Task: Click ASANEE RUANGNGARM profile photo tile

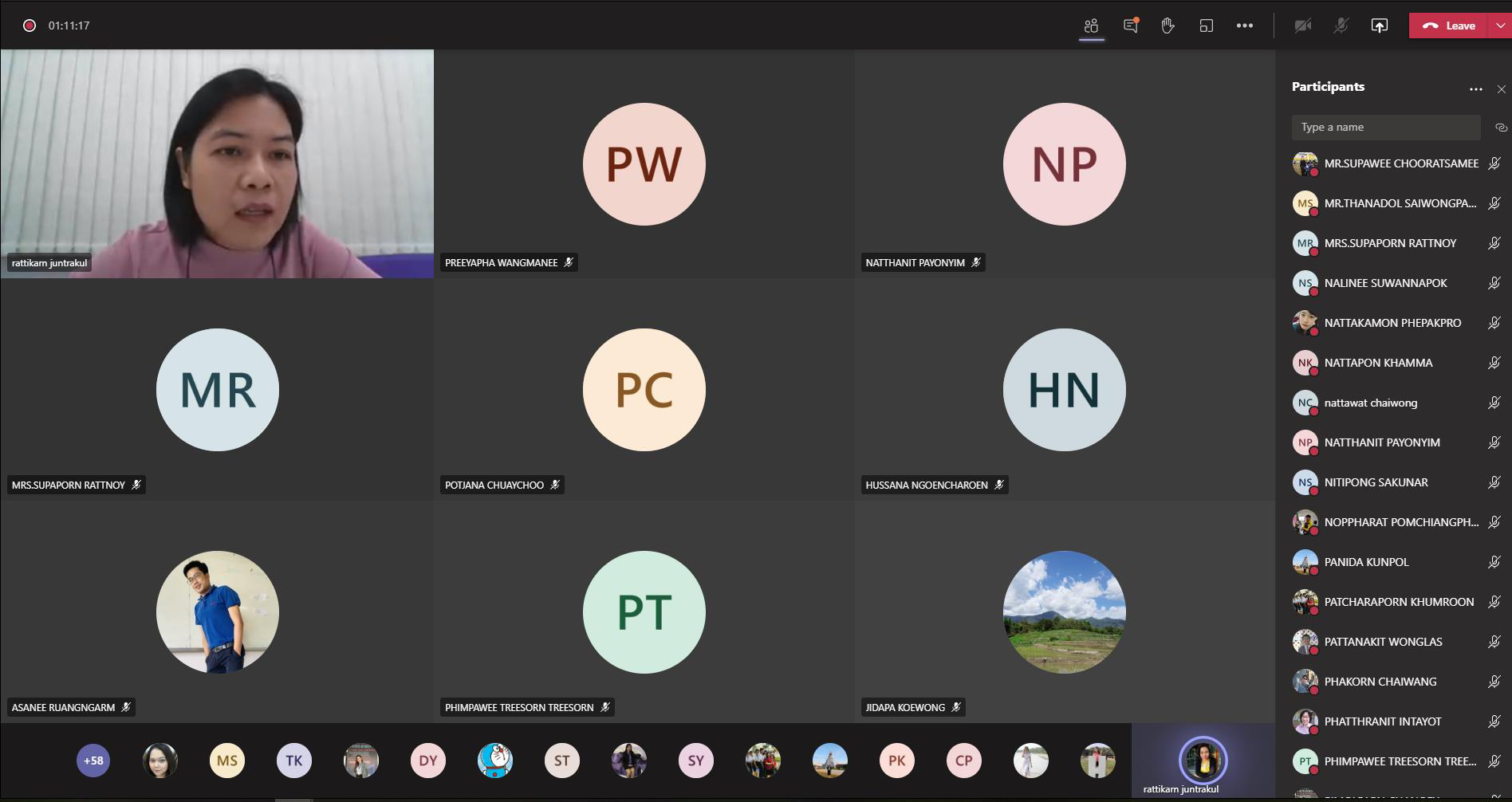Action: point(218,612)
